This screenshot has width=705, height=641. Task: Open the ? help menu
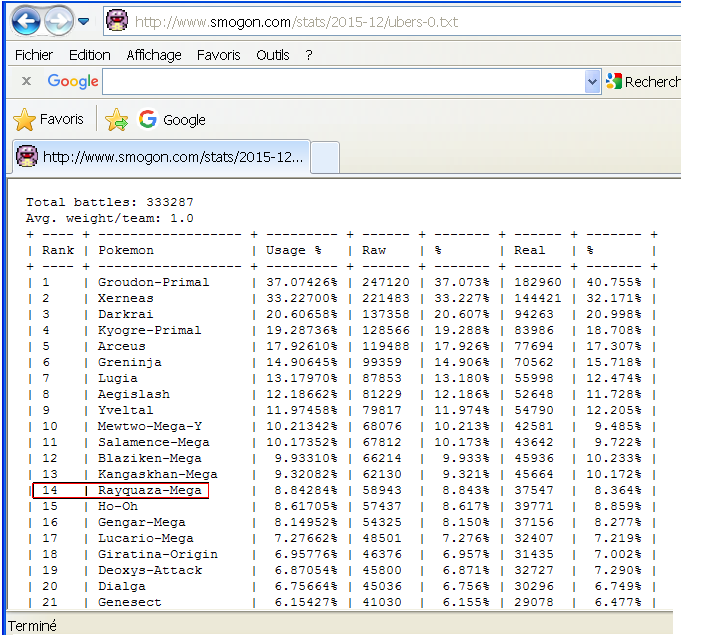tap(309, 55)
